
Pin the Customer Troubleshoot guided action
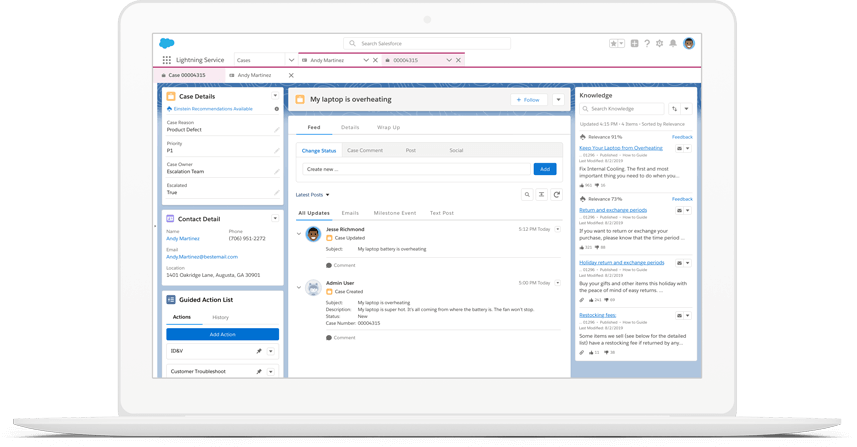click(259, 372)
